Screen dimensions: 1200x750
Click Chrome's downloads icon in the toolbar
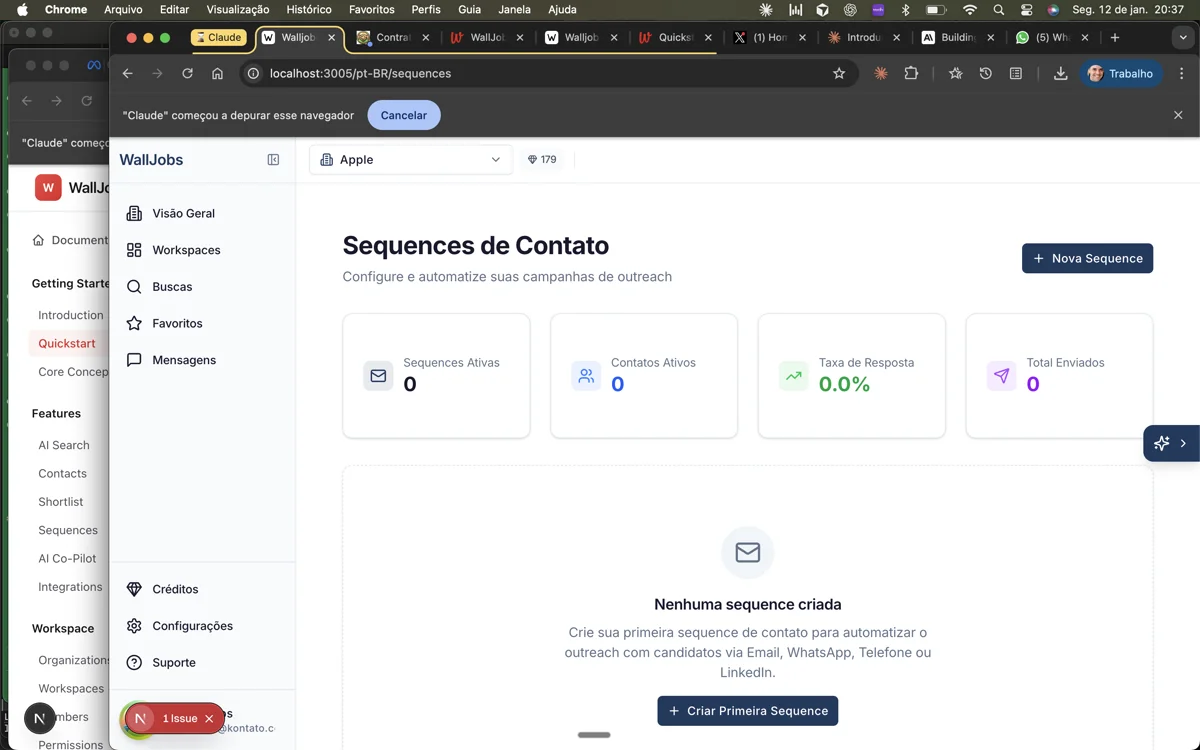(x=1060, y=73)
